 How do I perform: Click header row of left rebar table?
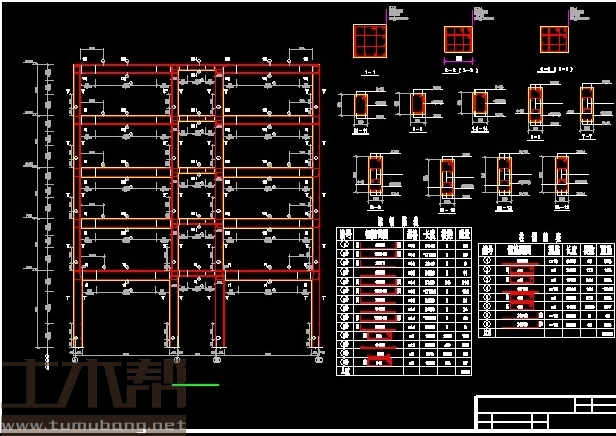pyautogui.click(x=405, y=233)
